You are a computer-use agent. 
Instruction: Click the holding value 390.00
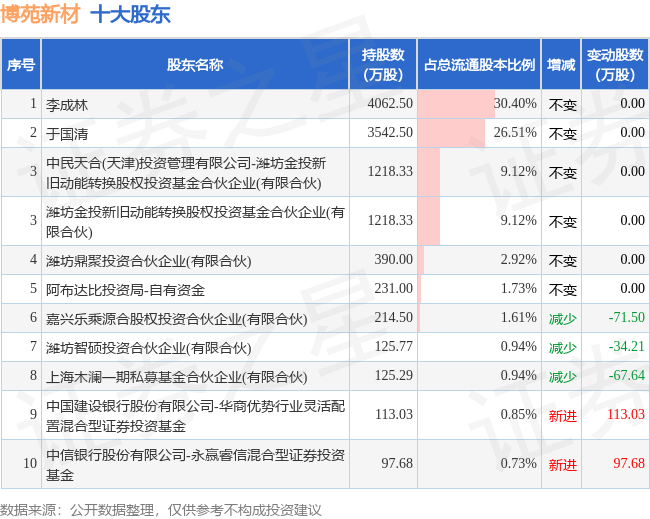(394, 259)
